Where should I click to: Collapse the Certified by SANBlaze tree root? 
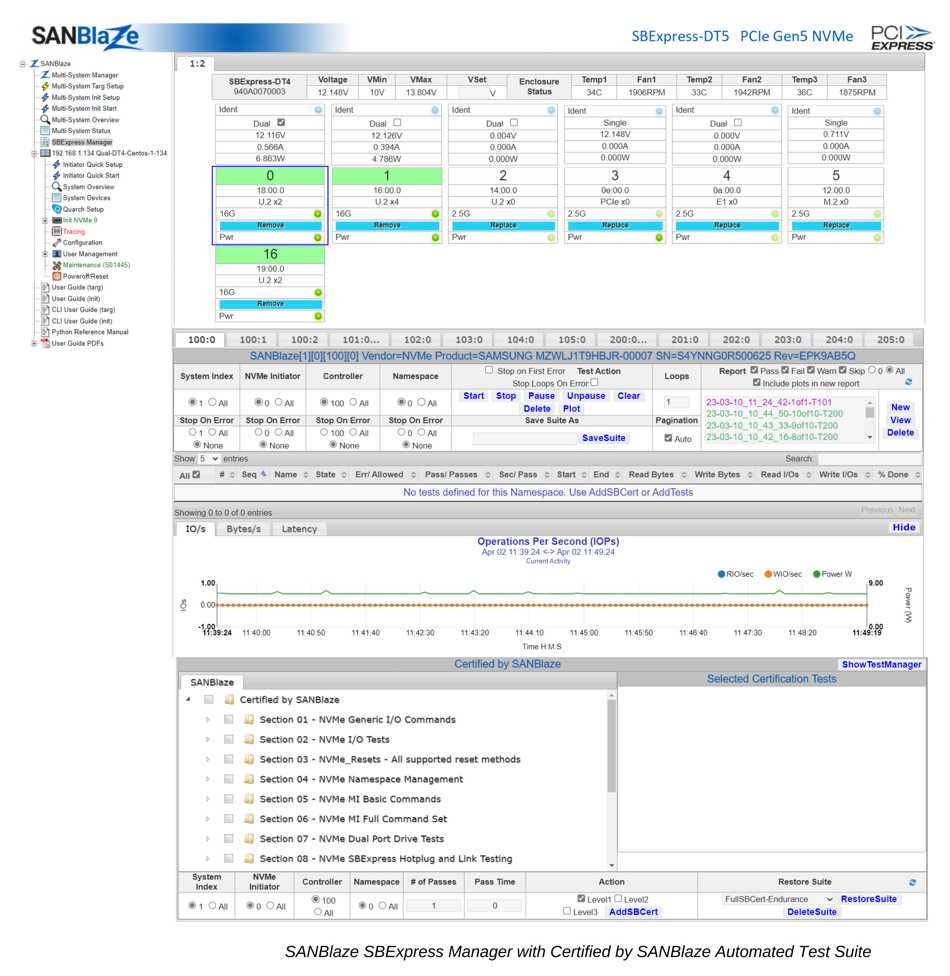188,700
